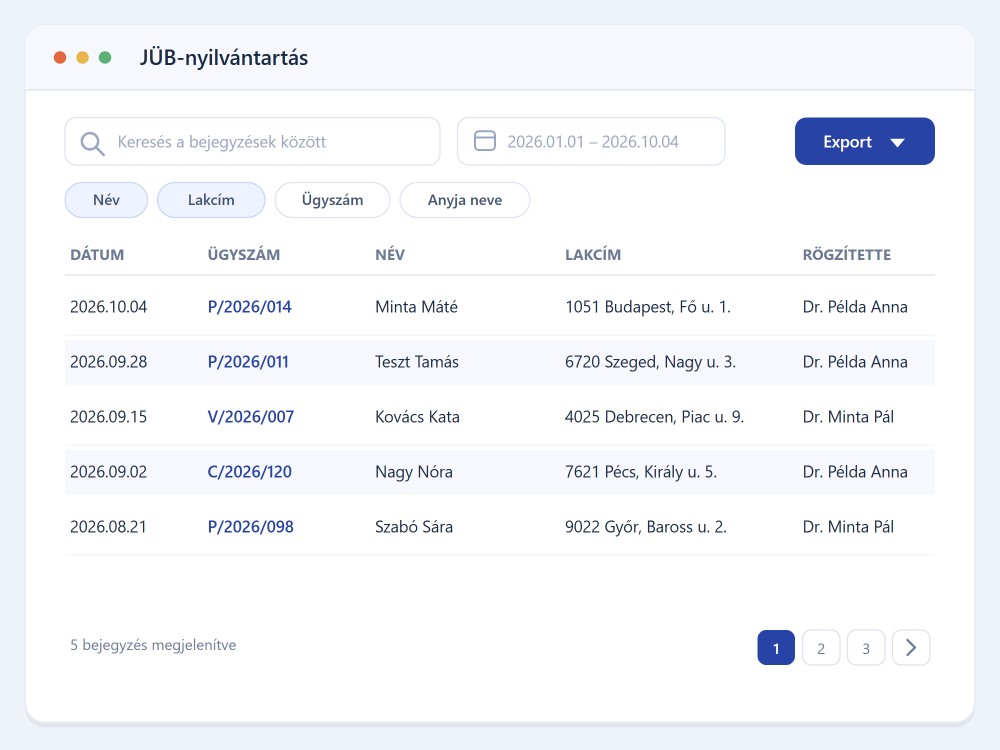
Task: Open case link C/2026/120
Action: click(x=249, y=471)
